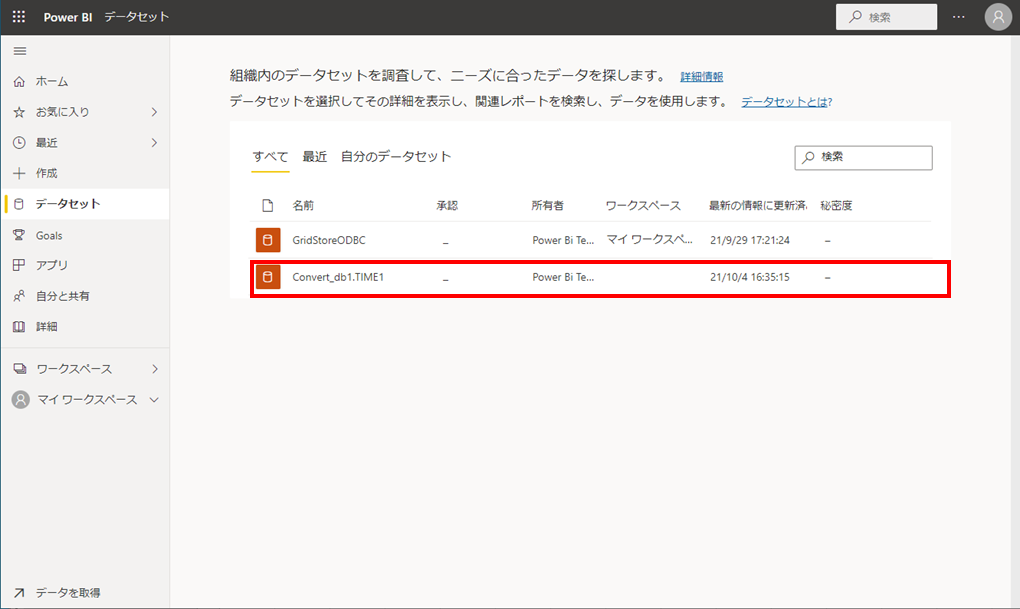Open more options ellipsis in header
1020x609 pixels.
(x=959, y=17)
